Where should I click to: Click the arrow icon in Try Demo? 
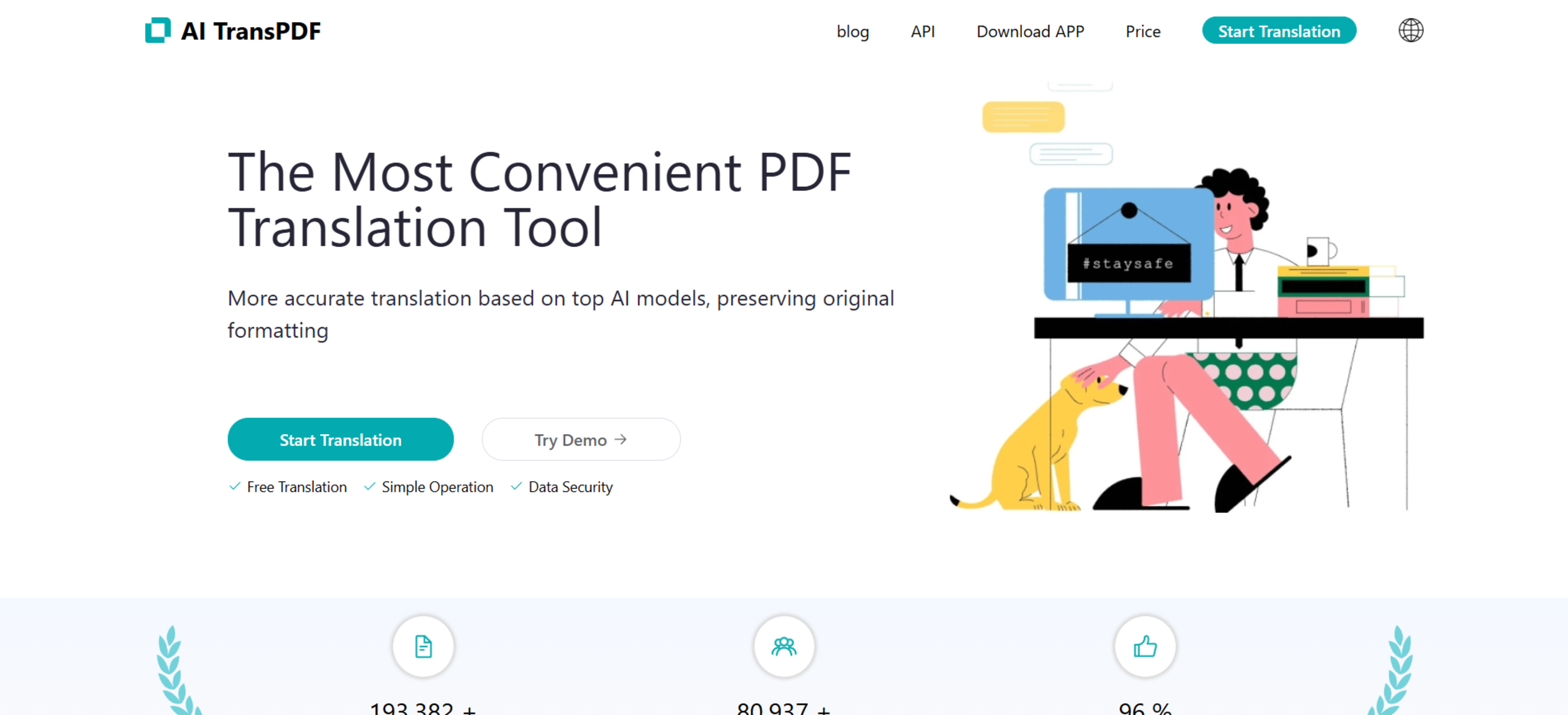point(620,439)
